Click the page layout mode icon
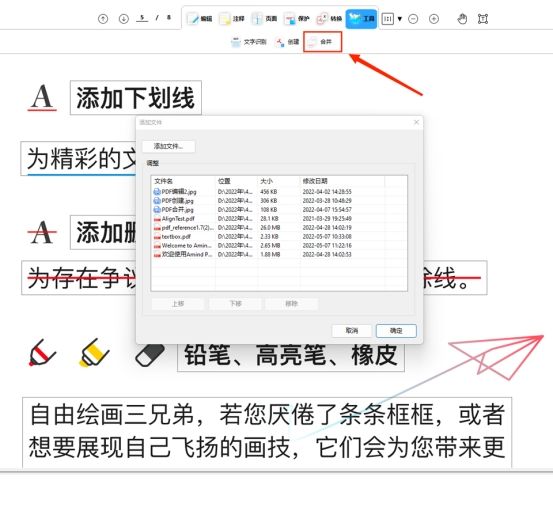 388,19
